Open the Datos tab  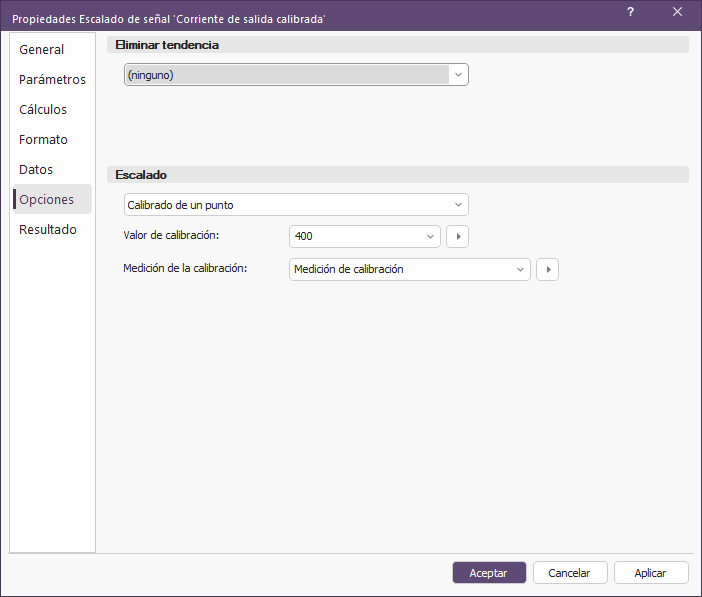(x=36, y=170)
